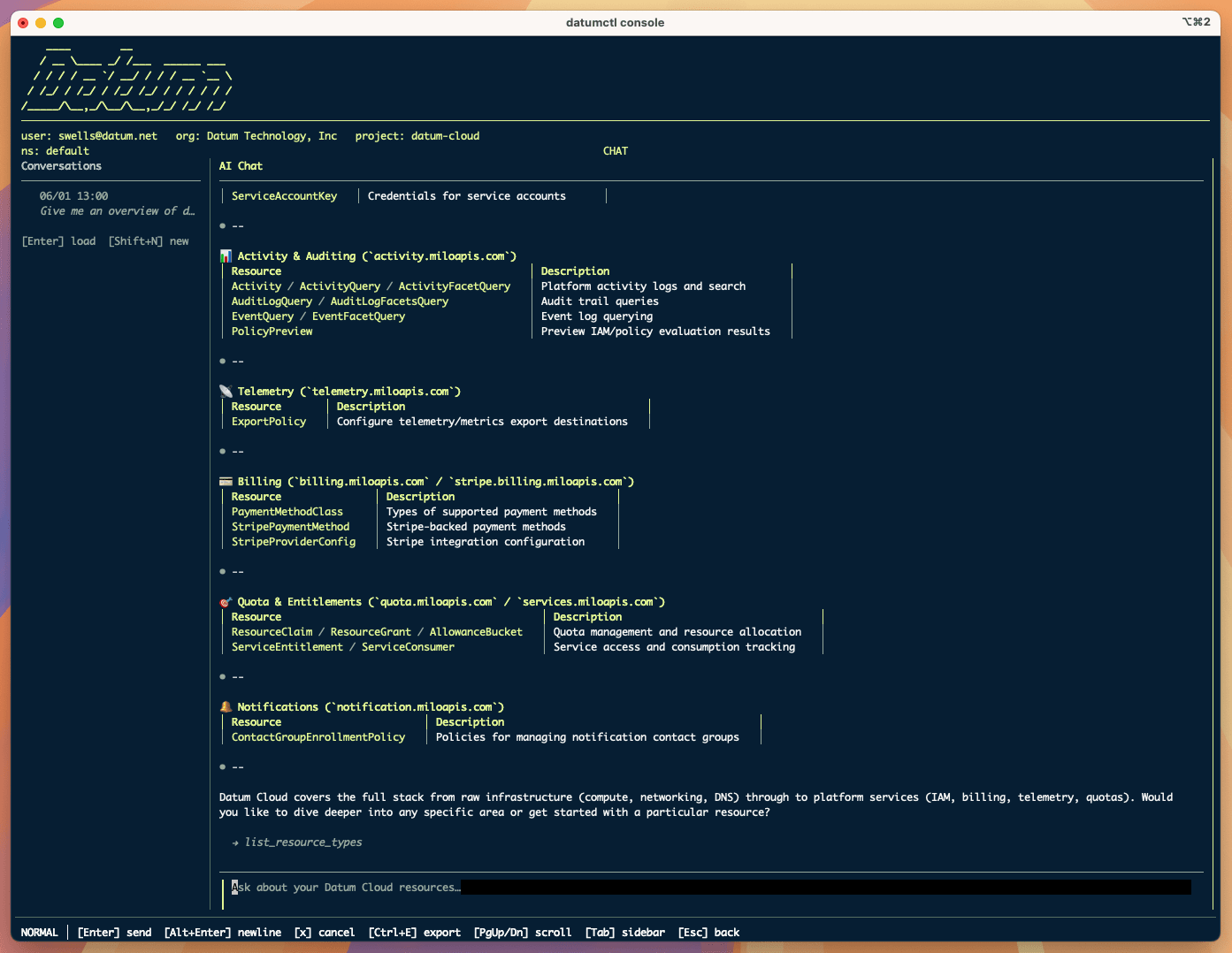
Task: Click the Telemetry satellite dish emoji icon
Action: click(226, 392)
